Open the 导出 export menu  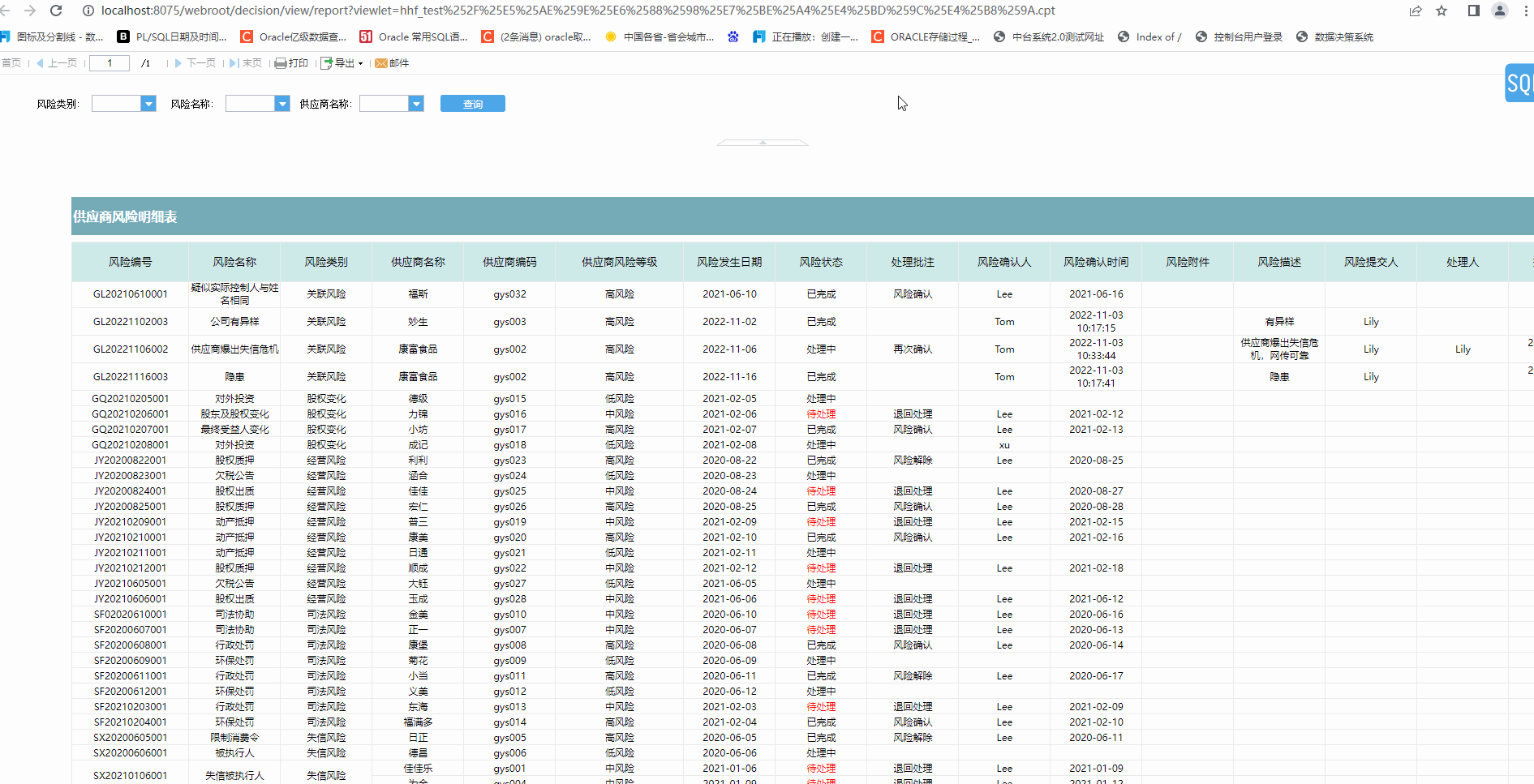point(342,63)
